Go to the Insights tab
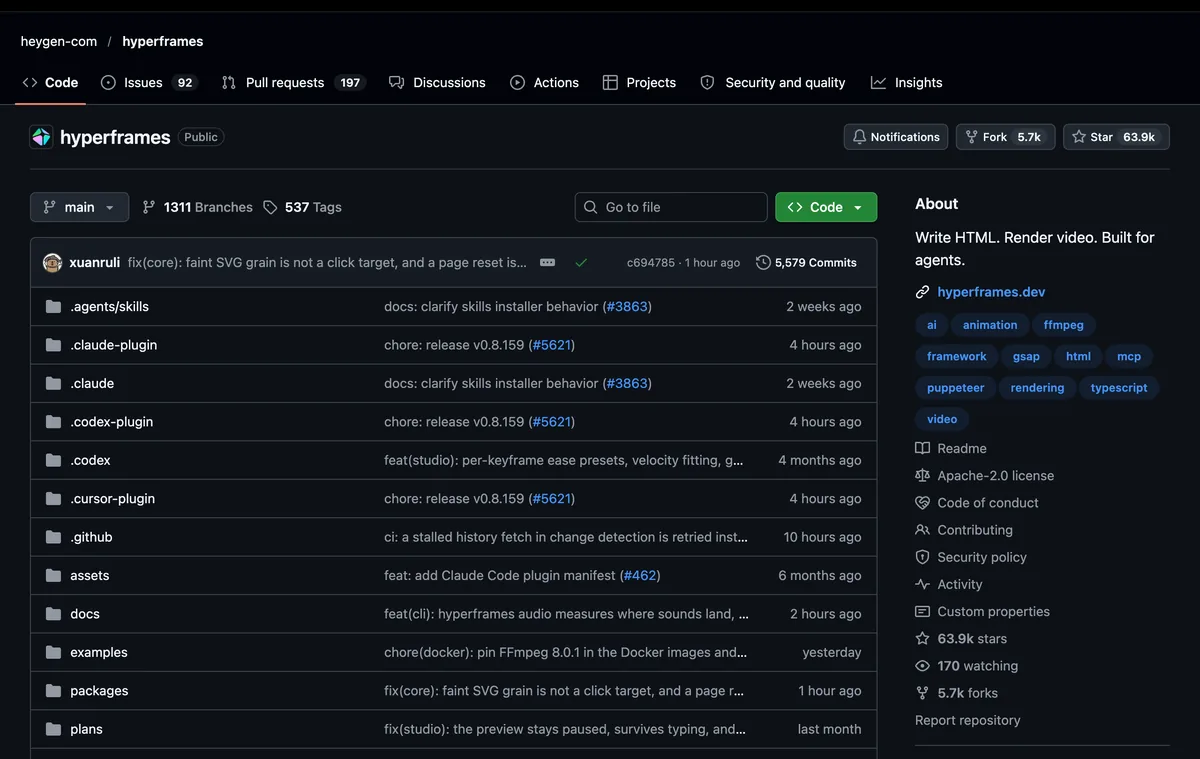The height and width of the screenshot is (759, 1200). pos(906,83)
